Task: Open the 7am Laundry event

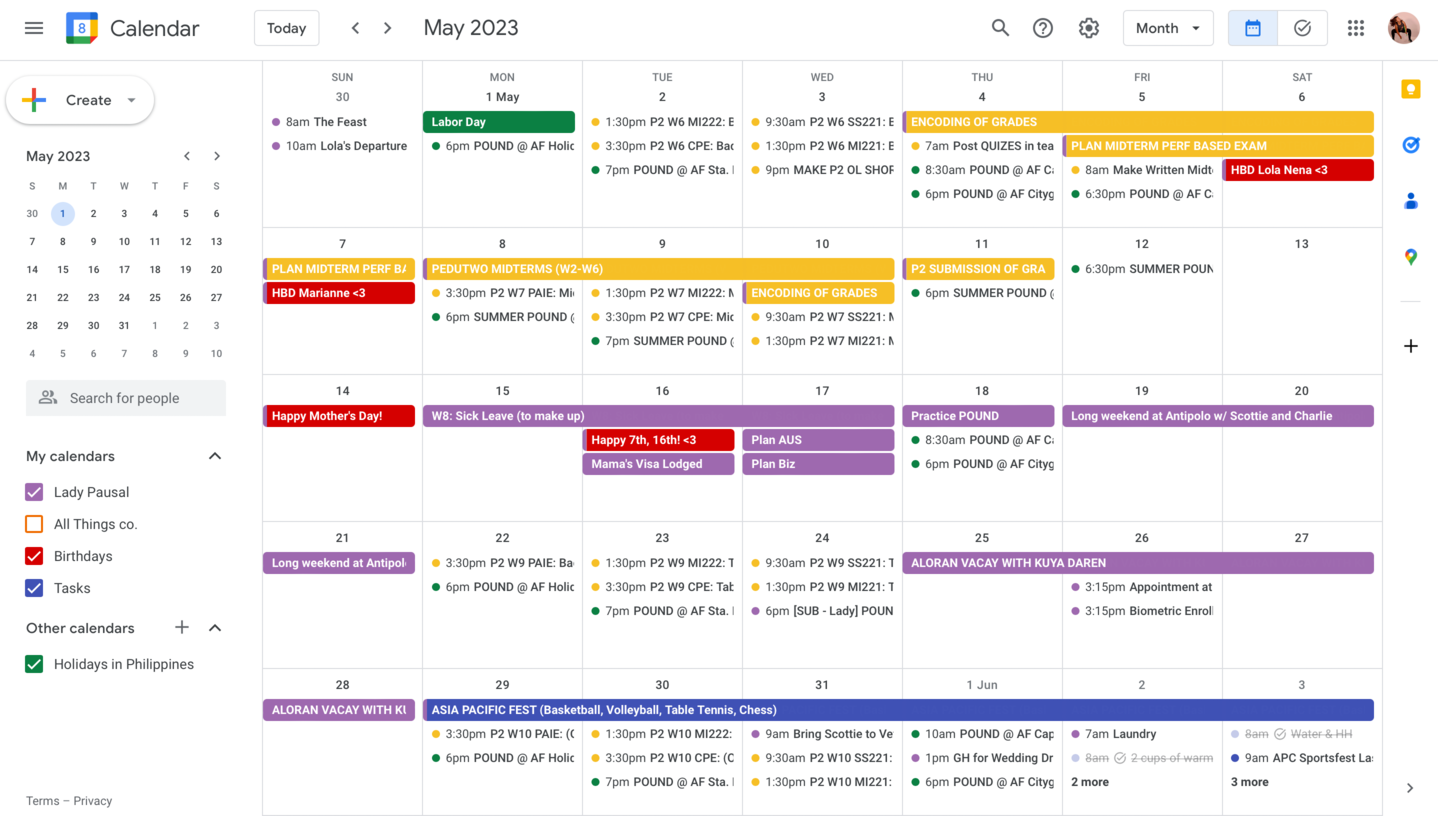Action: 1138,734
